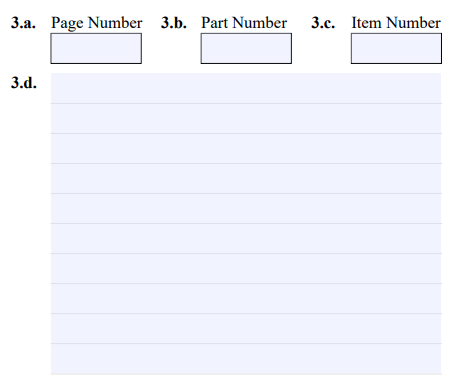Focus the Item Number input box
The height and width of the screenshot is (392, 467).
(396, 48)
